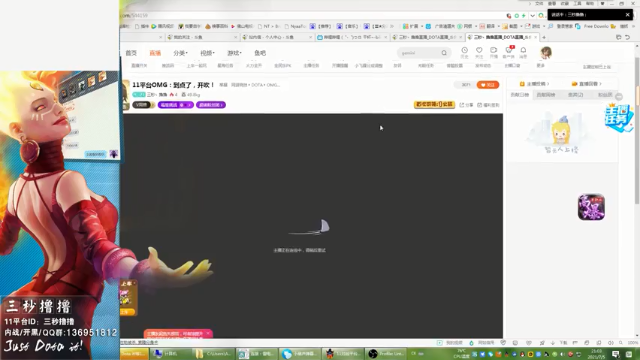640x360 pixels.
Task: Click the taskbar clock
Action: click(x=596, y=354)
